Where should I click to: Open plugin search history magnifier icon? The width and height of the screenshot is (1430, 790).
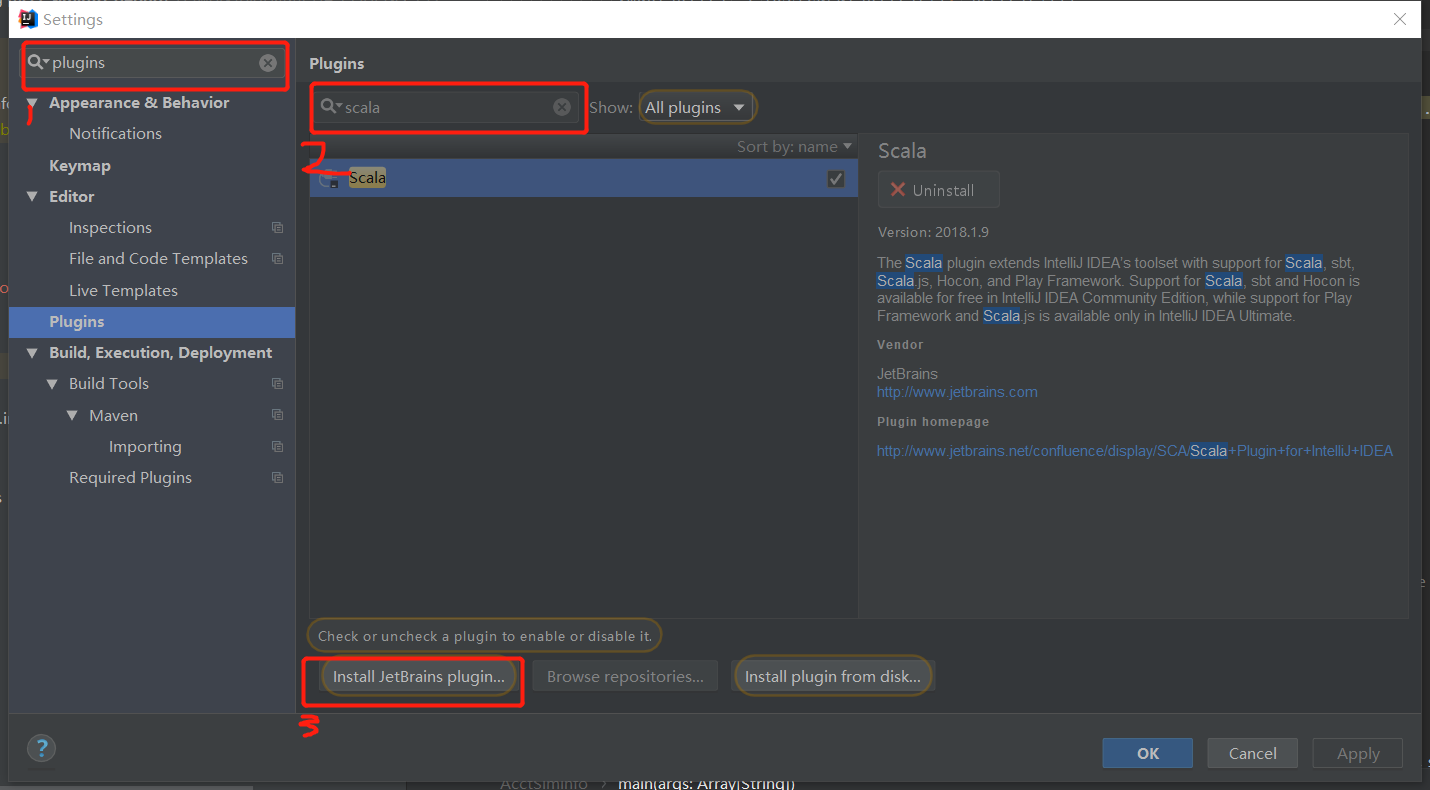click(x=329, y=107)
